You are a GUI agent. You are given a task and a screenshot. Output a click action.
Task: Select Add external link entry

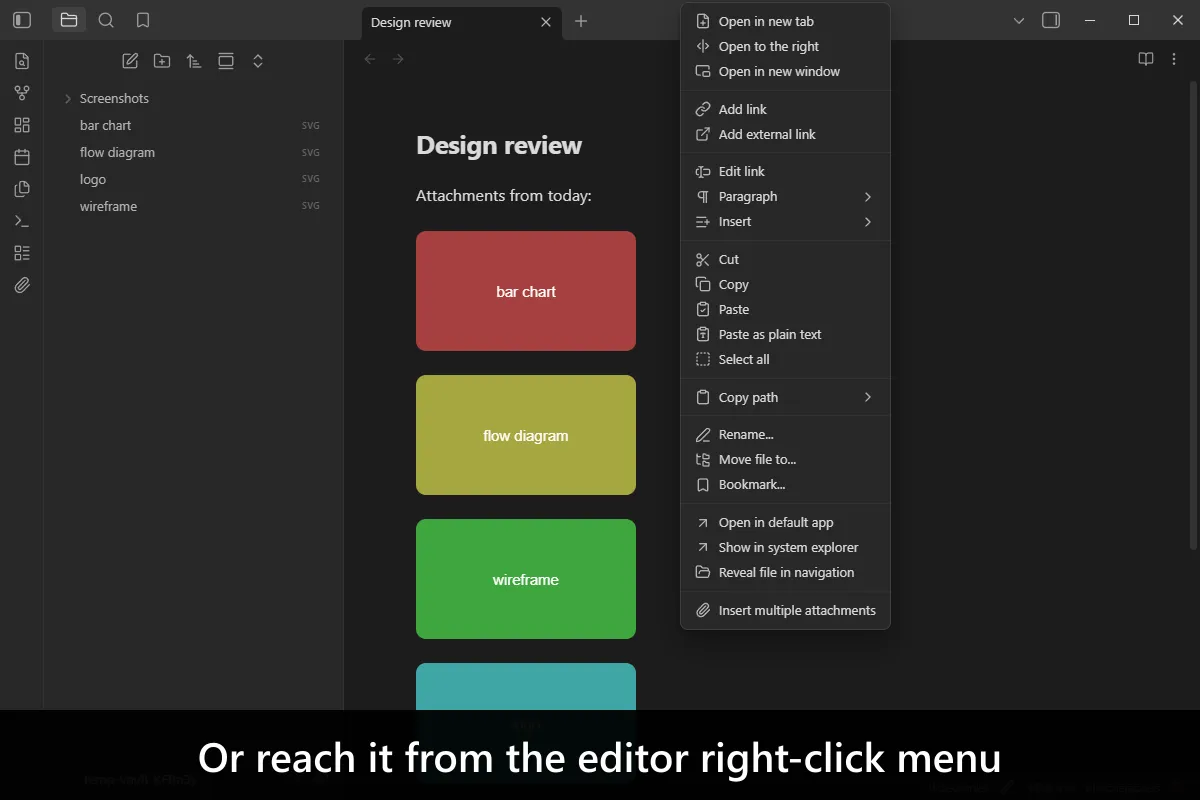[x=785, y=134]
